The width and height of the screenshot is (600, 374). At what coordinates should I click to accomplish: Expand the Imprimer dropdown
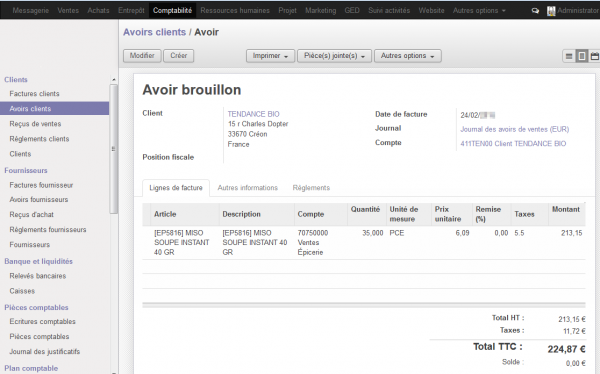point(270,56)
